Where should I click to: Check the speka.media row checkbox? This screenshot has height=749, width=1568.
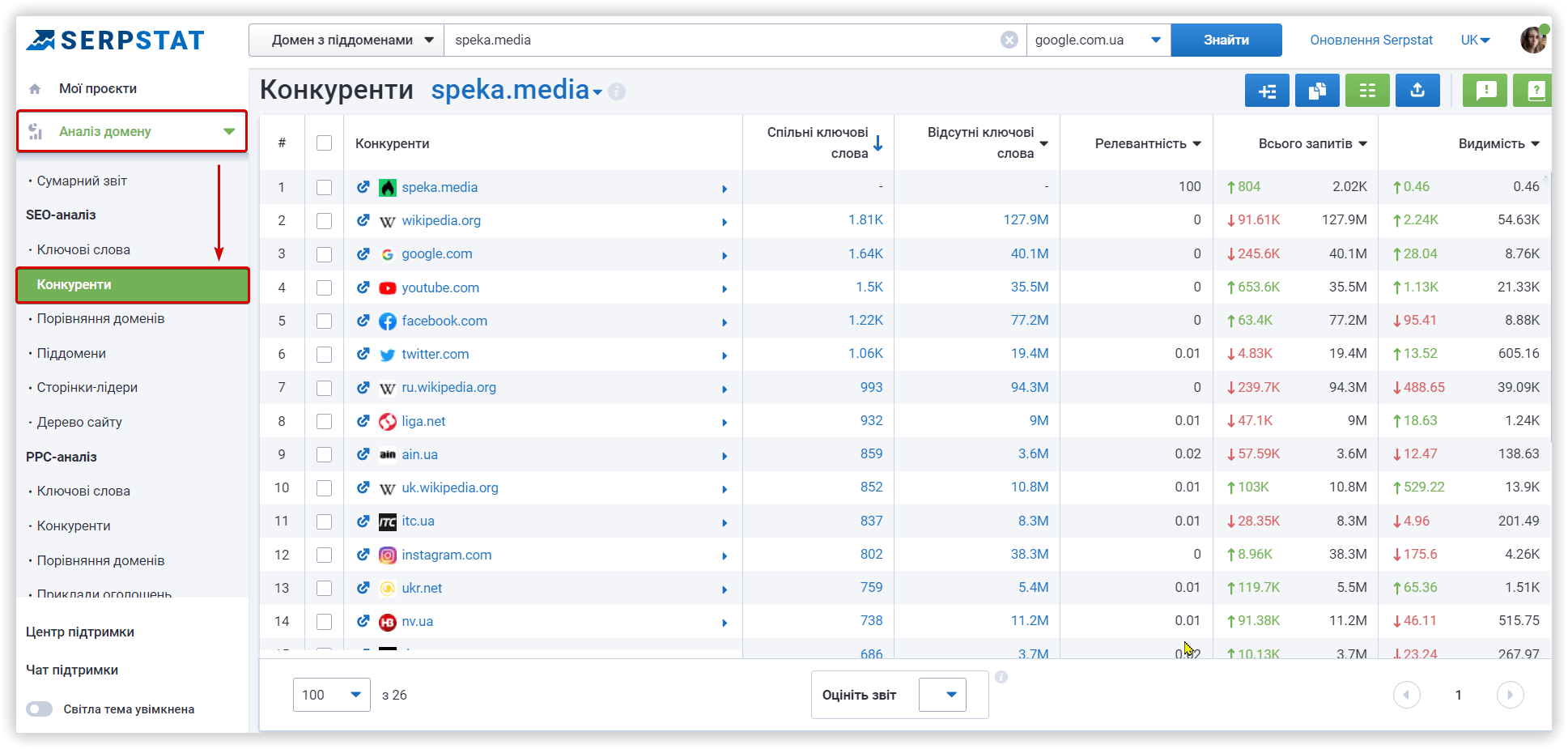(x=324, y=187)
